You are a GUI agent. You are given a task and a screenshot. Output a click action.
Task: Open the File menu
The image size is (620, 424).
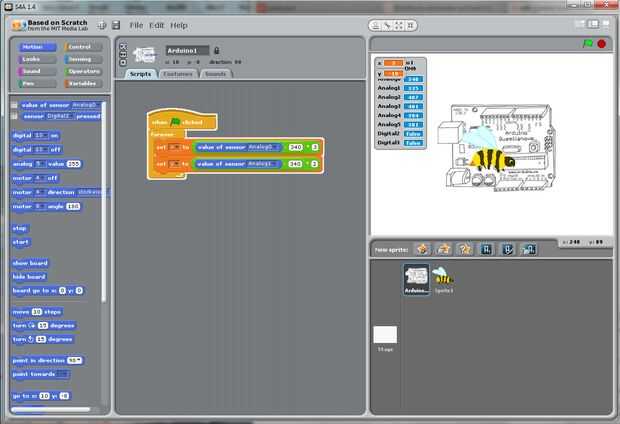click(x=136, y=25)
